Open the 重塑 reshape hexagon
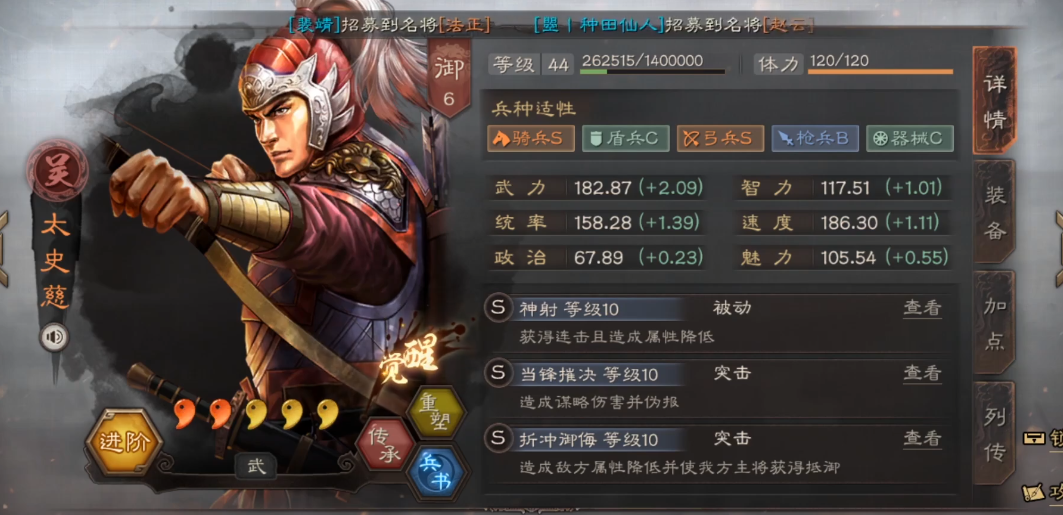Image resolution: width=1063 pixels, height=515 pixels. [x=435, y=412]
